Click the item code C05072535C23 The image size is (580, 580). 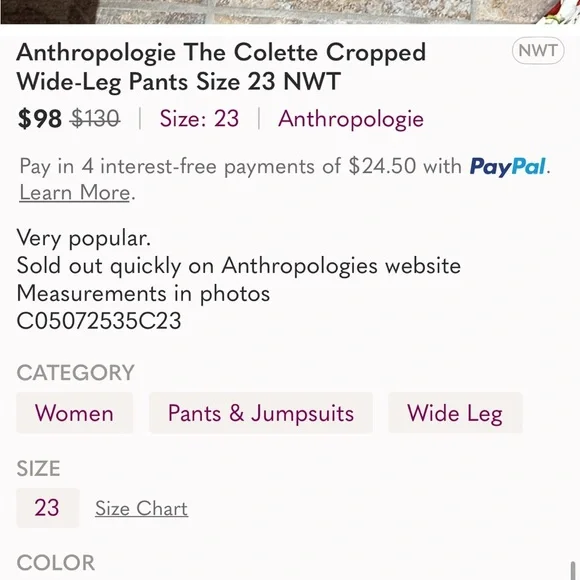coord(99,321)
